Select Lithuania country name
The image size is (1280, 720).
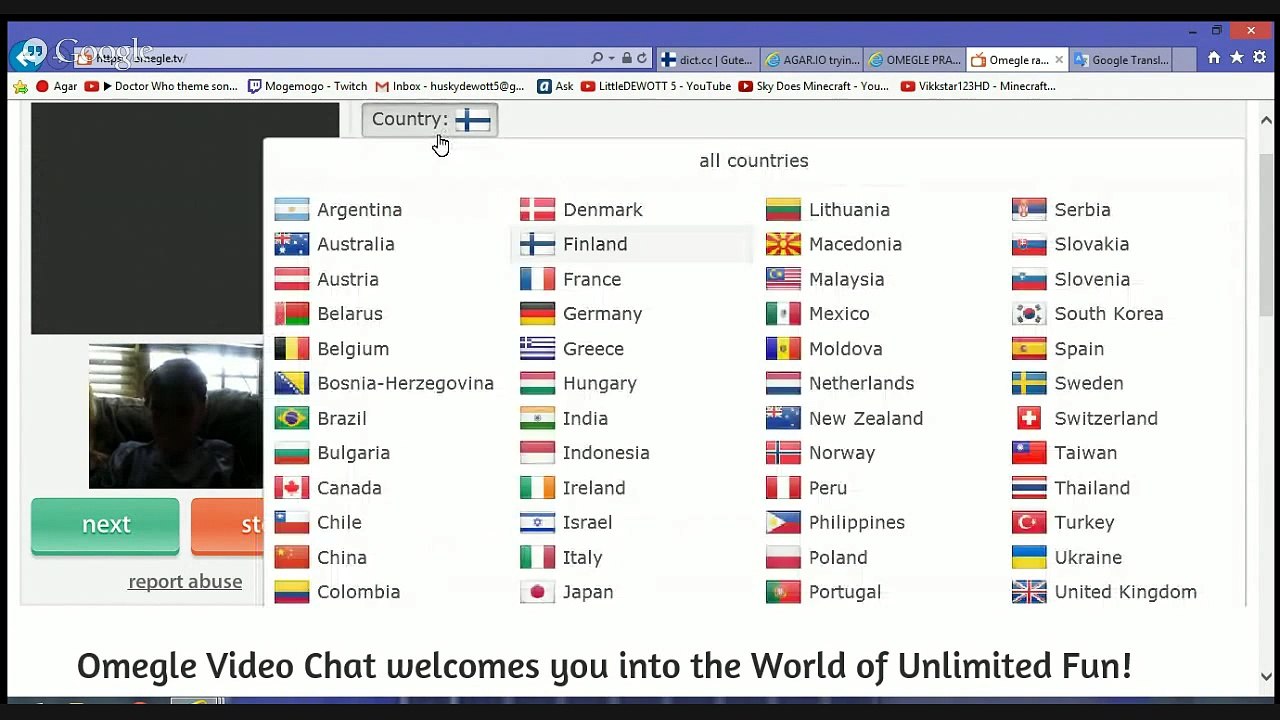coord(849,209)
